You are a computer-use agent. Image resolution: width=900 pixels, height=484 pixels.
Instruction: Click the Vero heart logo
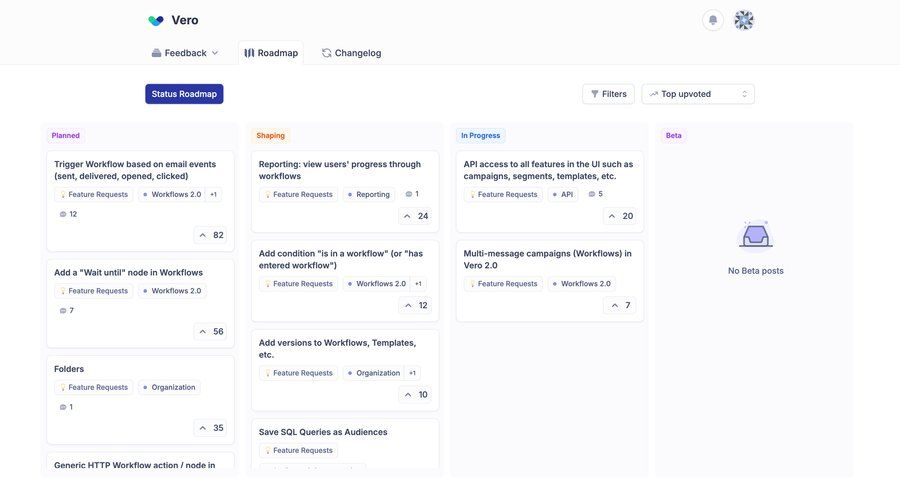pyautogui.click(x=156, y=20)
